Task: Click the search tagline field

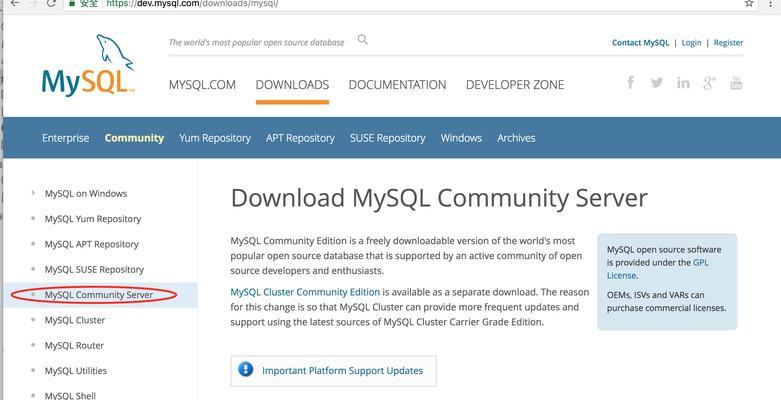Action: coord(257,43)
